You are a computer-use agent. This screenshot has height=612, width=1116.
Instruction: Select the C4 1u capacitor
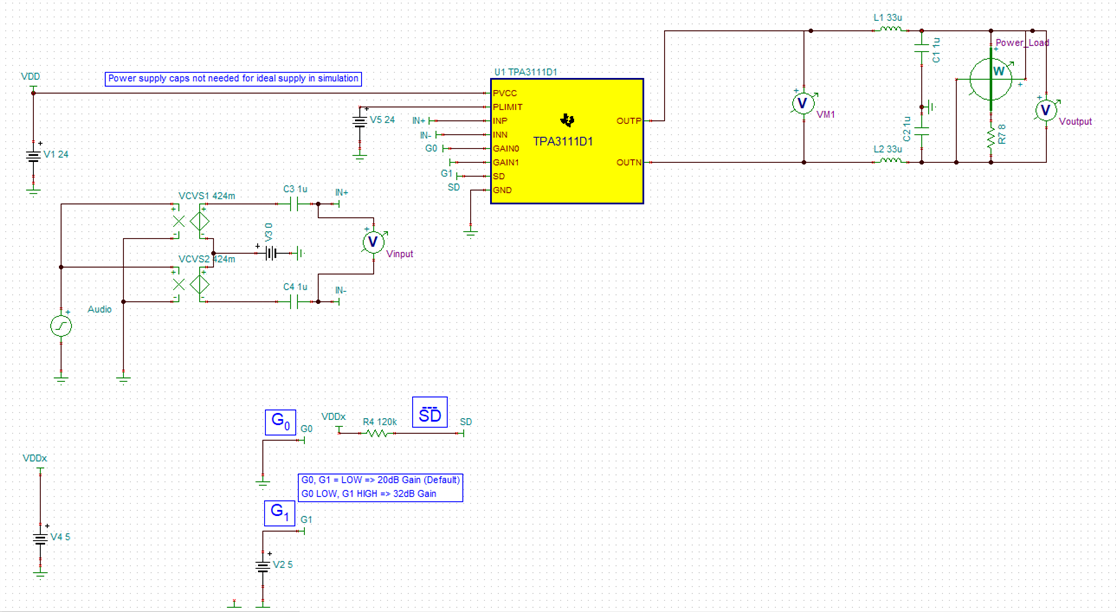point(295,302)
